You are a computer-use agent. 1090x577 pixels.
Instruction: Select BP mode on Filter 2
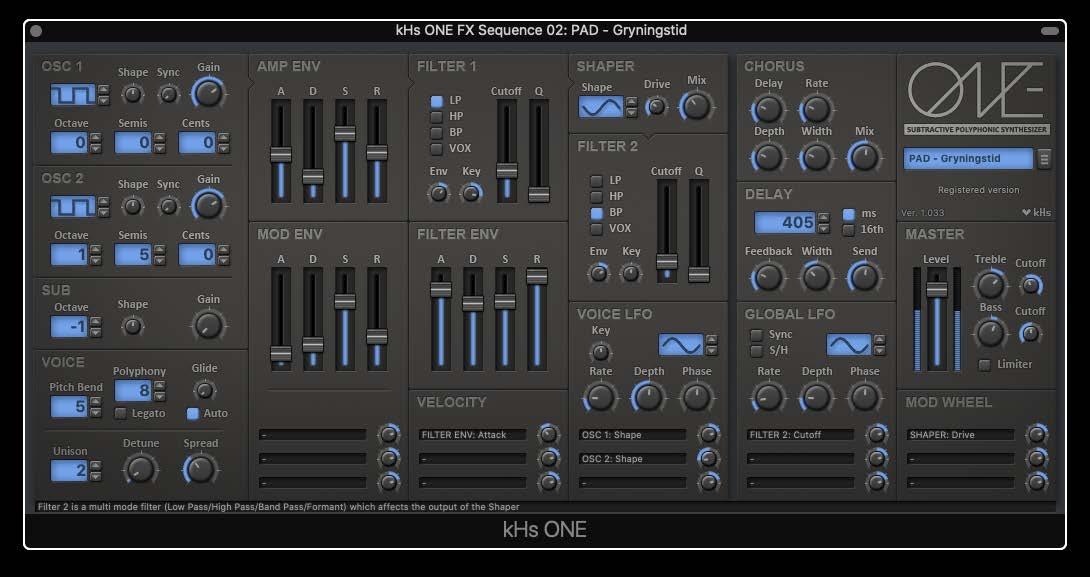(596, 213)
